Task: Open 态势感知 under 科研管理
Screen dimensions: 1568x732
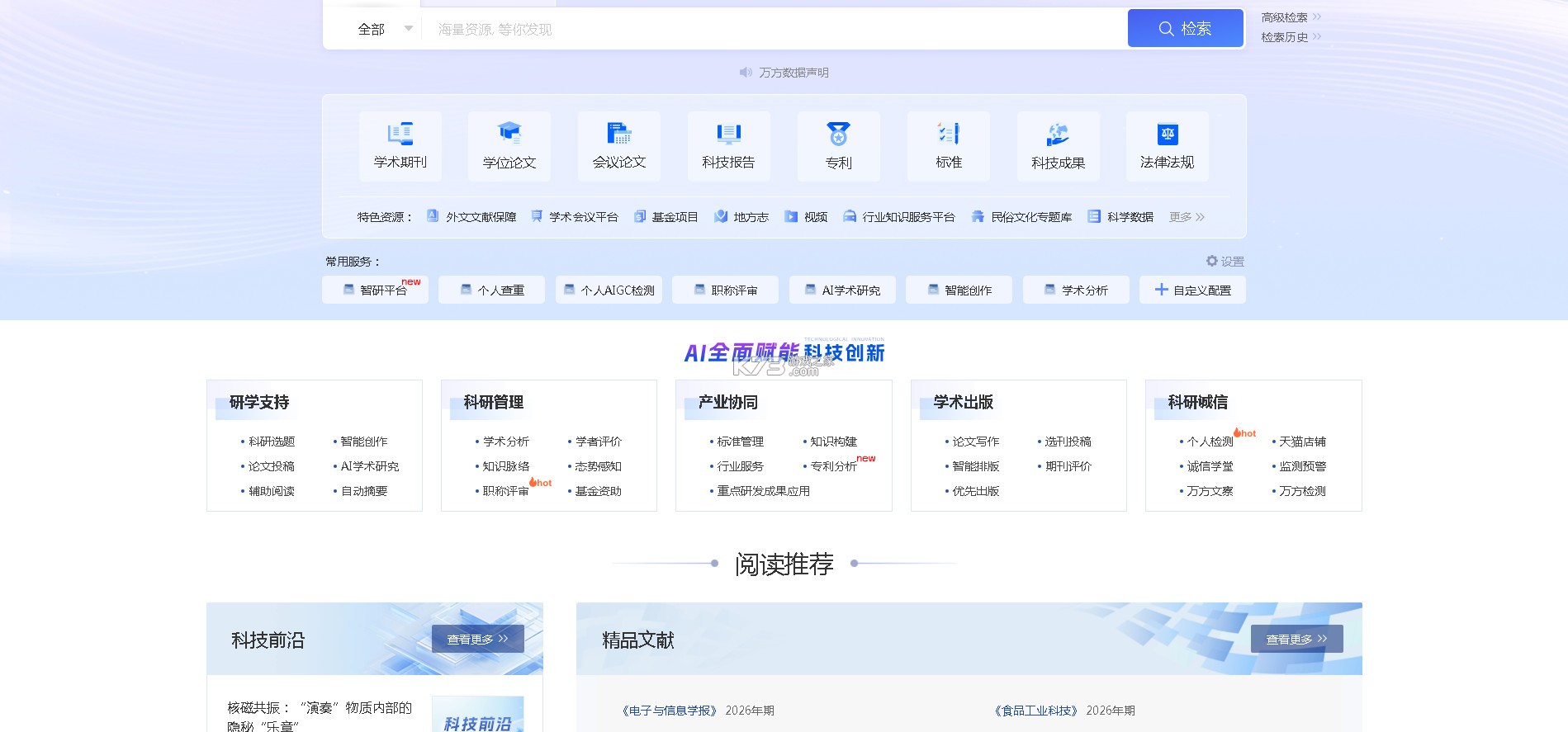Action: pos(599,466)
